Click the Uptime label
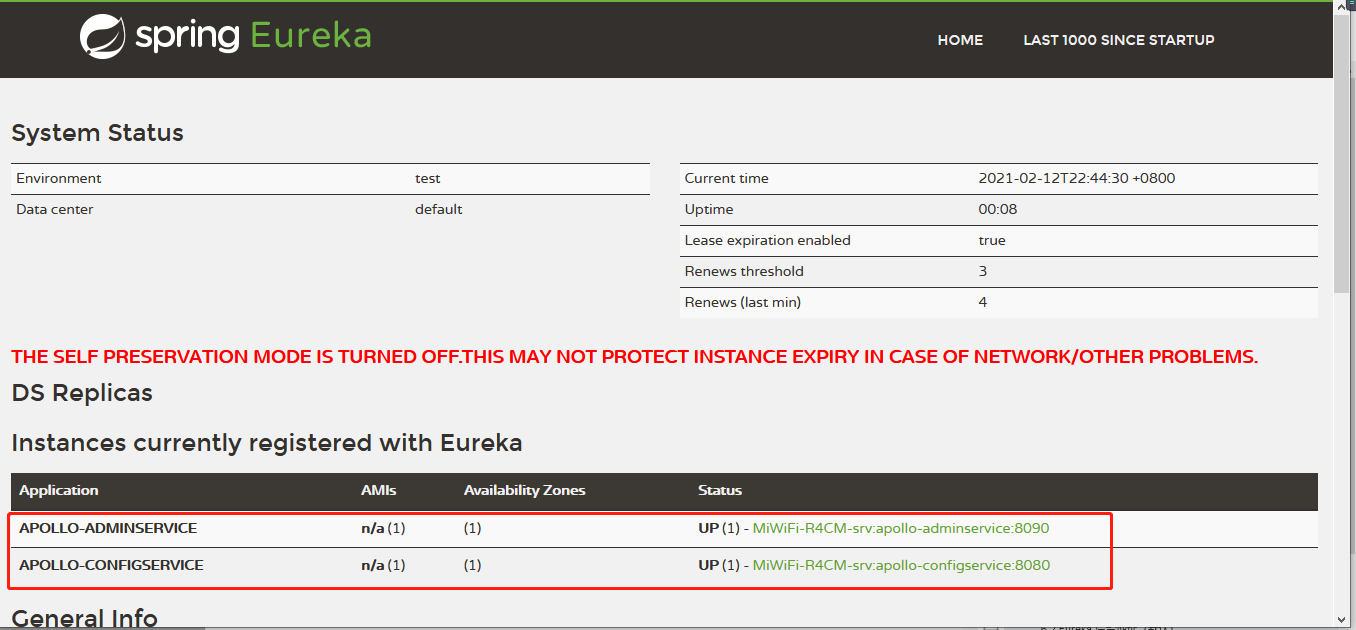1356x630 pixels. pyautogui.click(x=709, y=209)
